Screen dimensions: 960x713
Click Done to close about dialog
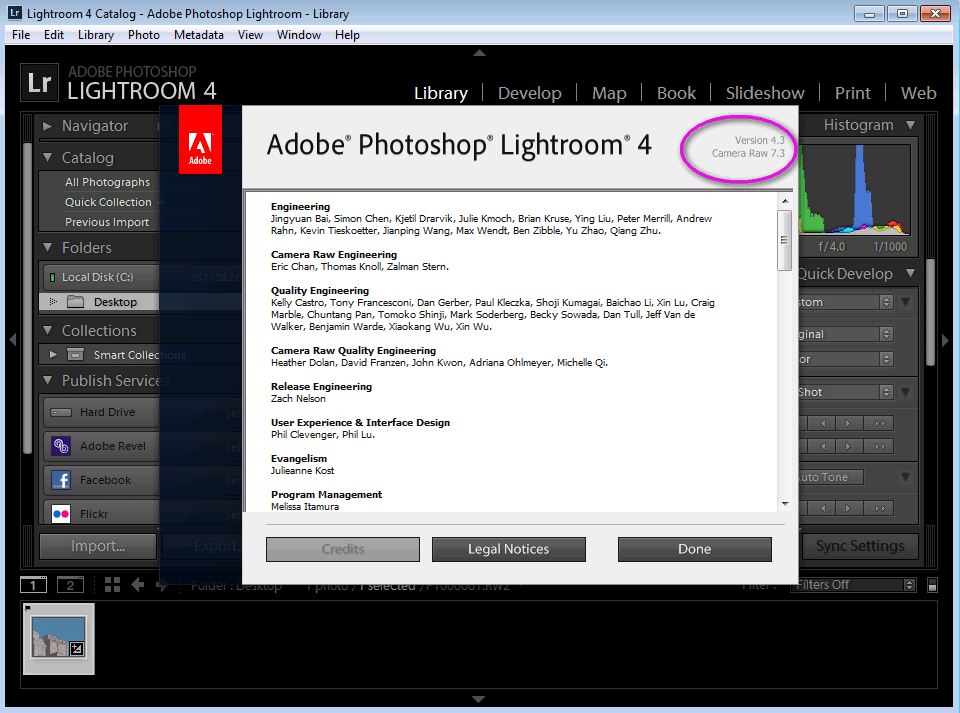[x=694, y=549]
